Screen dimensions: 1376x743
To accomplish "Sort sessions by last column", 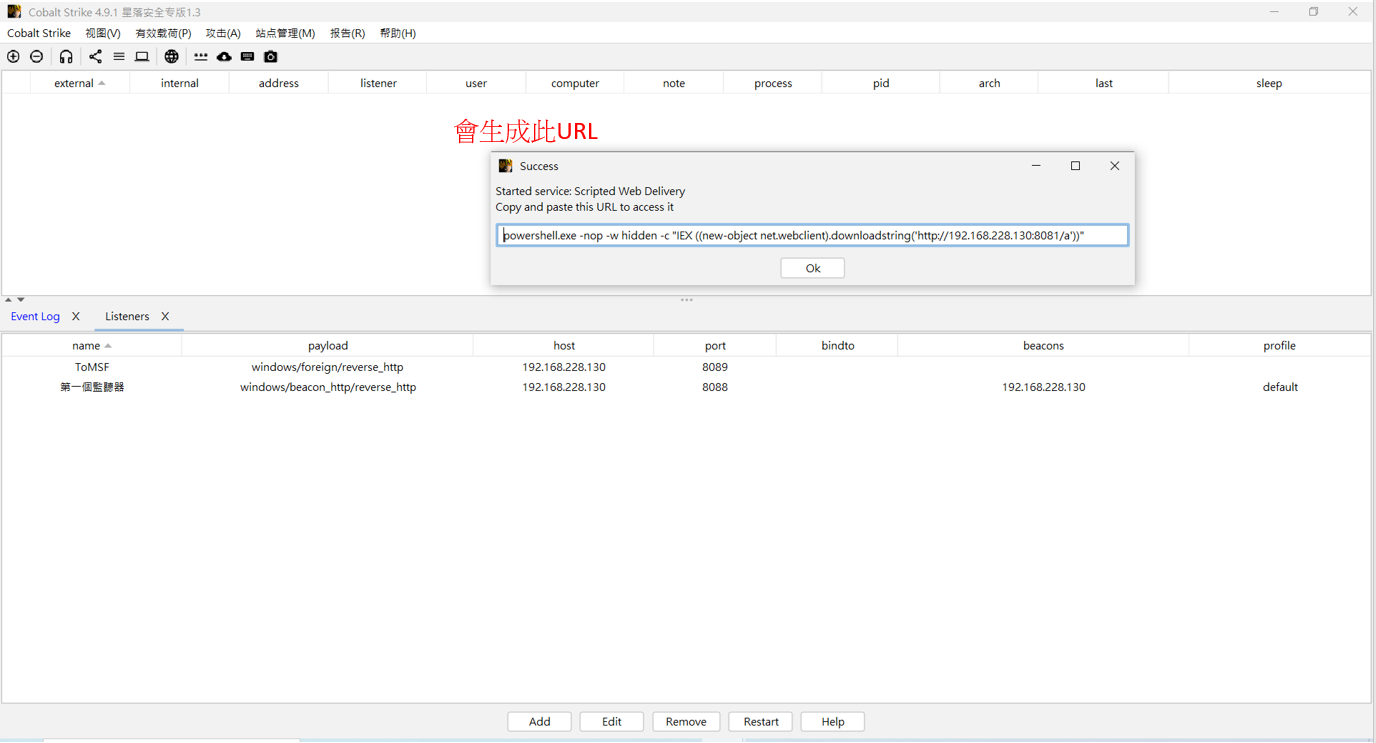I will click(1104, 83).
